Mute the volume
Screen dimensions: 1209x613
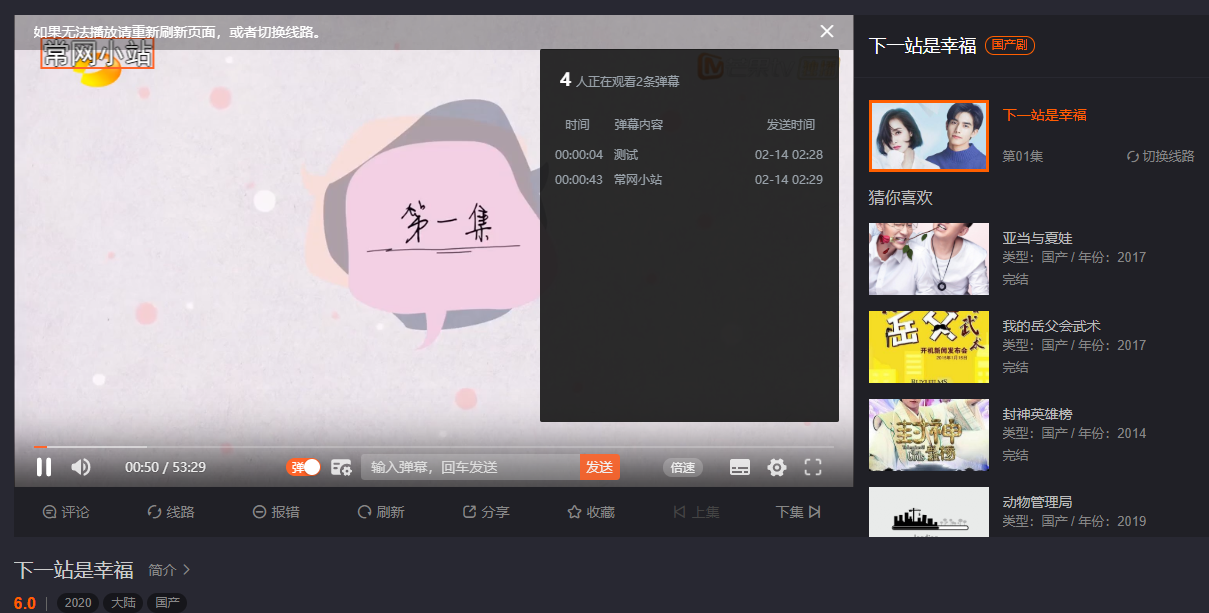pos(81,467)
